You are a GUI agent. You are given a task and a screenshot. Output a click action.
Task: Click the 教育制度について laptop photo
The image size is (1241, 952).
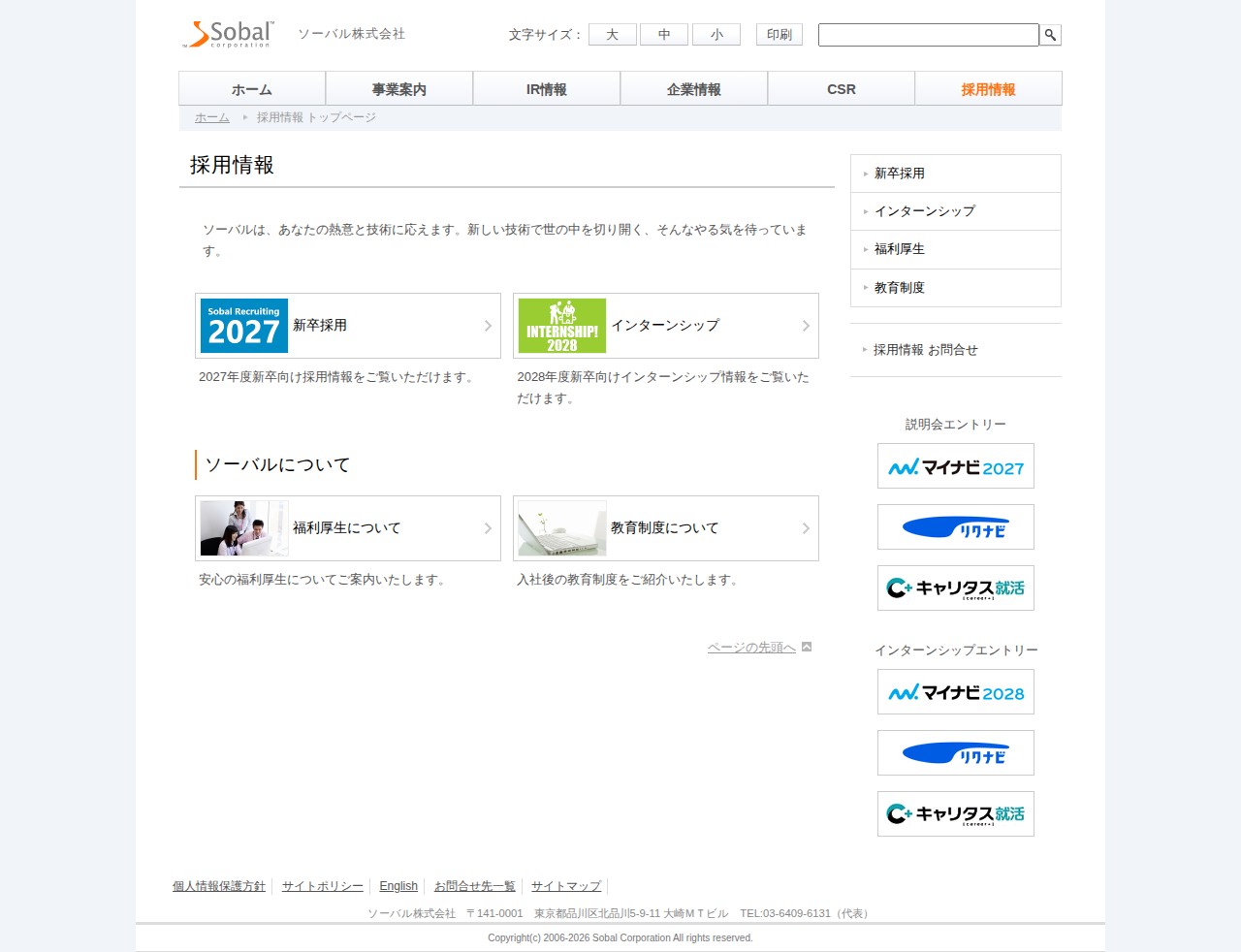tap(562, 528)
